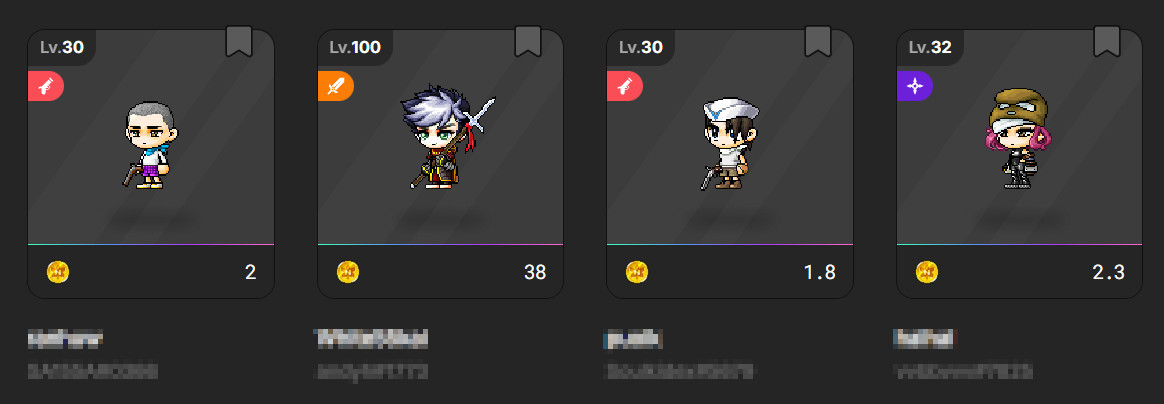Open the blurred seller name under Lv.100 card
This screenshot has width=1164, height=404.
[372, 339]
